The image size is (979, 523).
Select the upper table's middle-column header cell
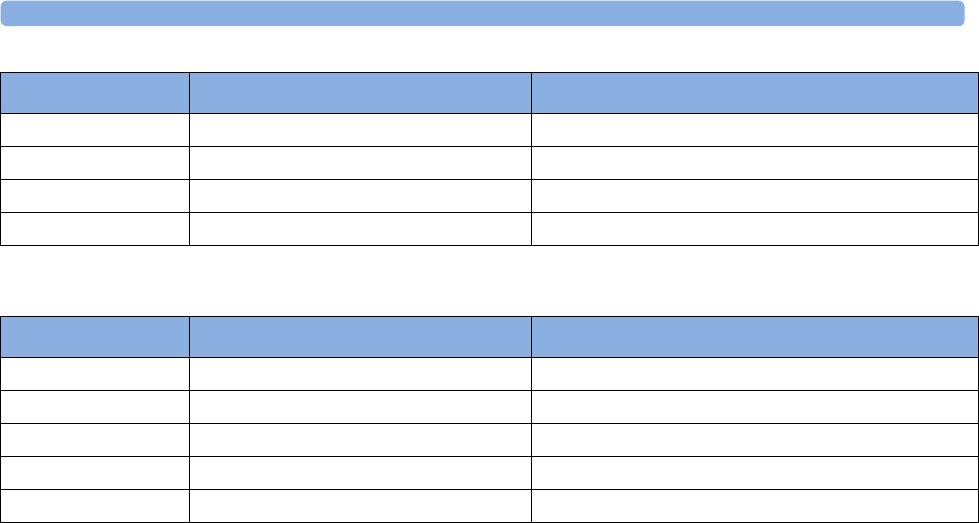coord(360,92)
